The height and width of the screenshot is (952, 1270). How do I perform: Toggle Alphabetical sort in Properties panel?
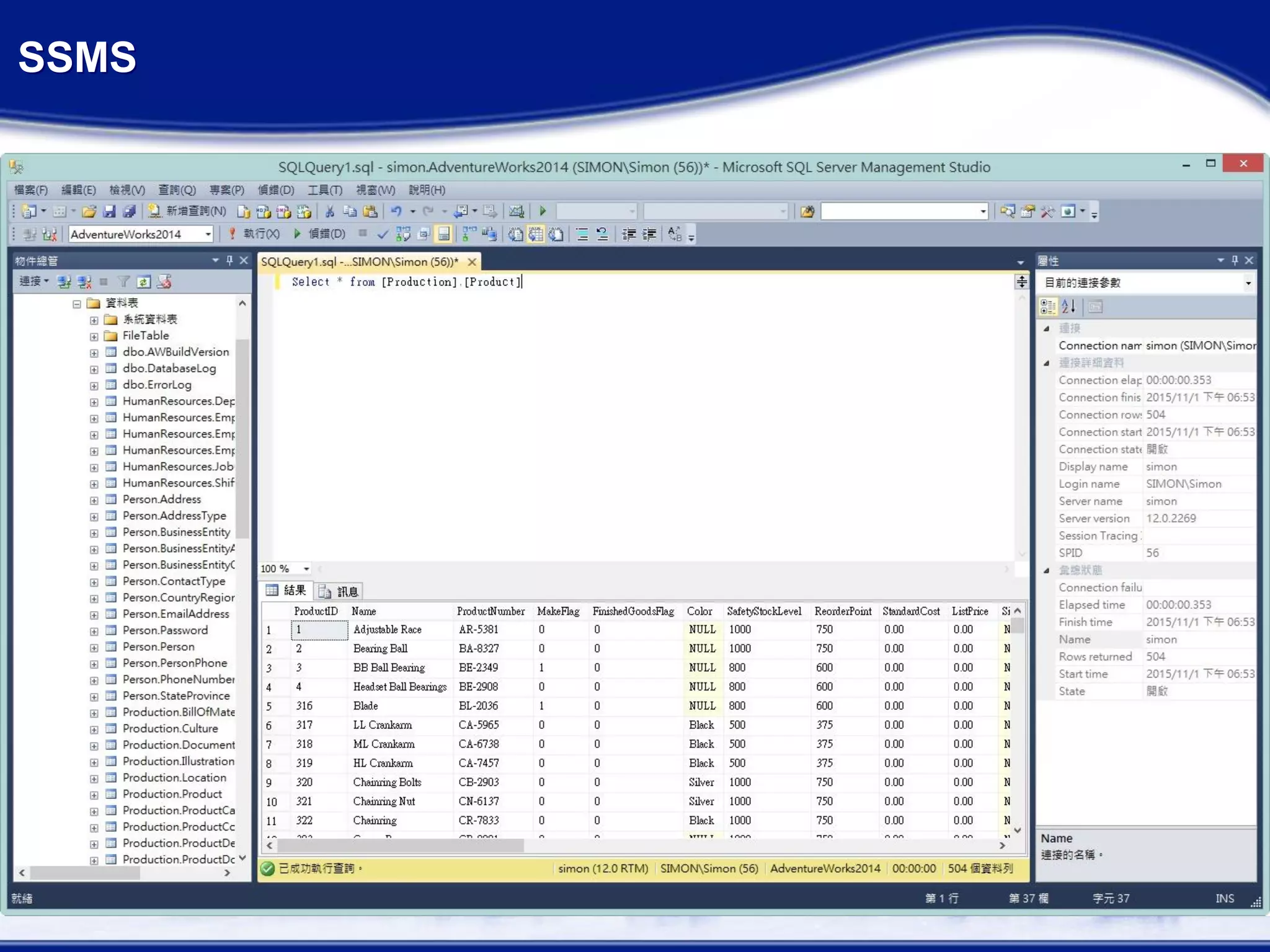click(x=1068, y=307)
